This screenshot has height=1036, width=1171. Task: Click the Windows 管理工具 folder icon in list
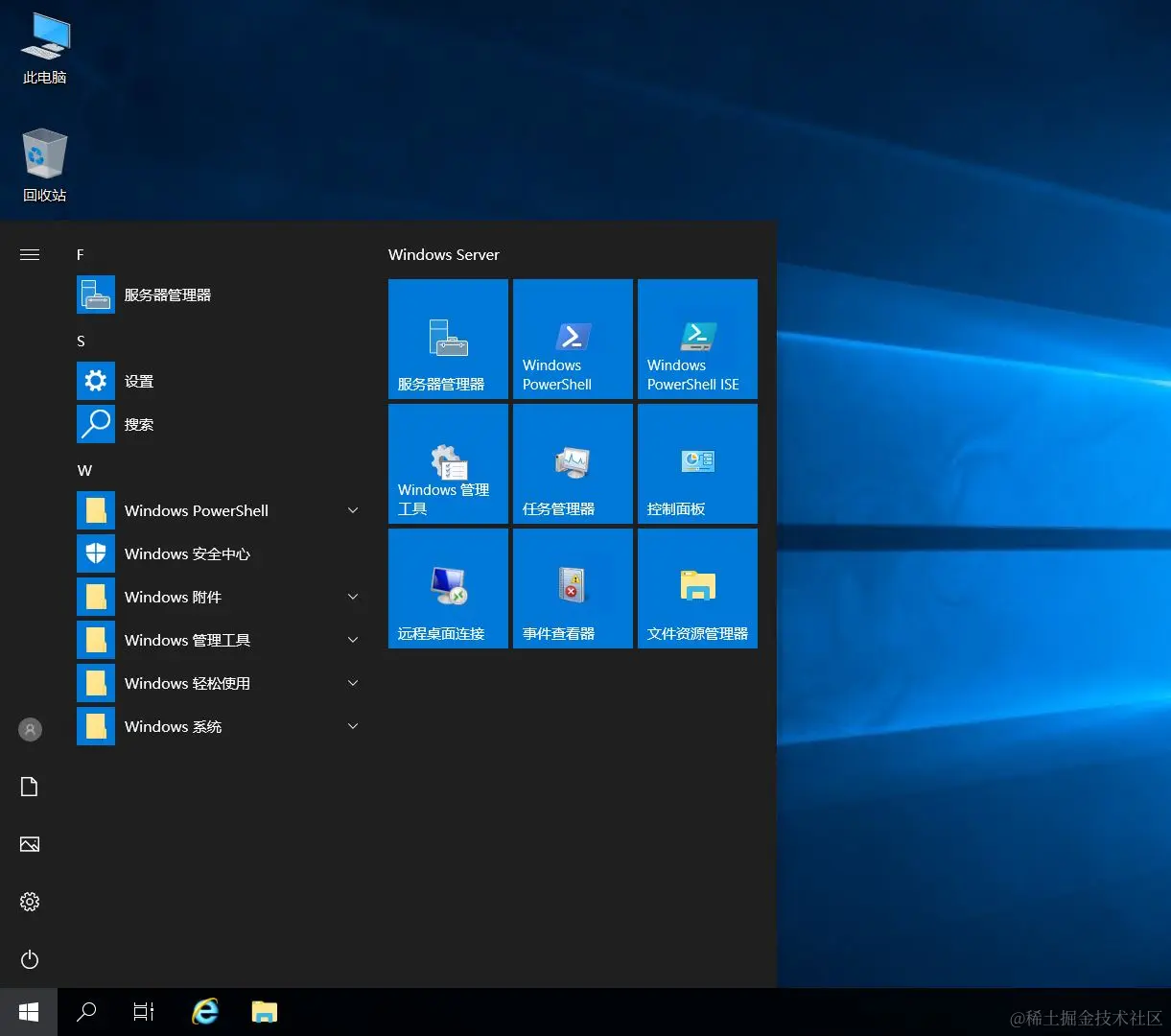pos(96,640)
